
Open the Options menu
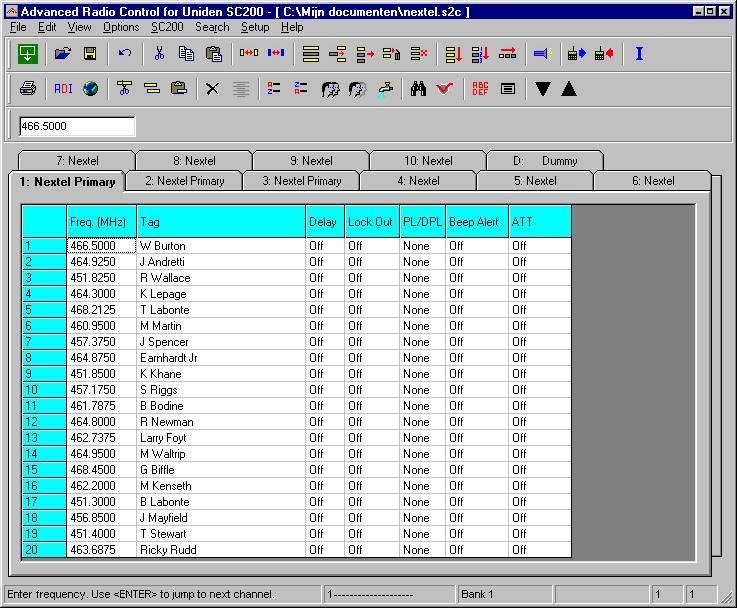pyautogui.click(x=121, y=27)
